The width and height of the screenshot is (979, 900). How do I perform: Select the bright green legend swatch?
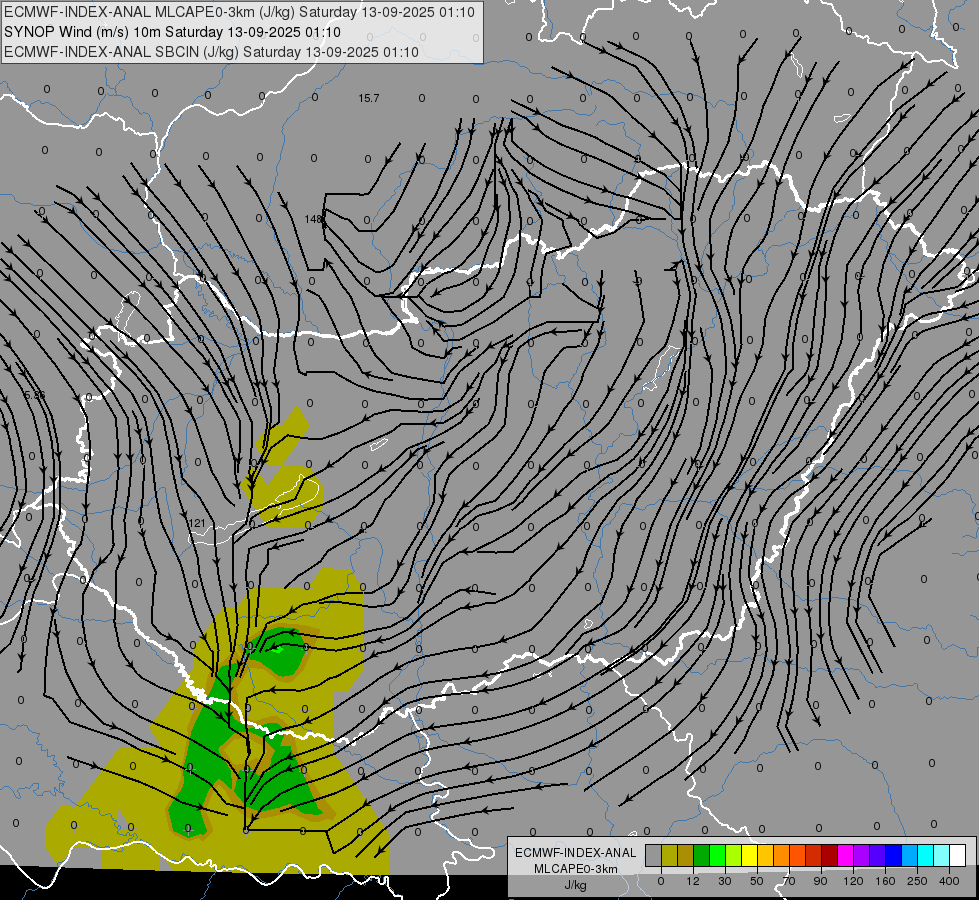coord(717,855)
